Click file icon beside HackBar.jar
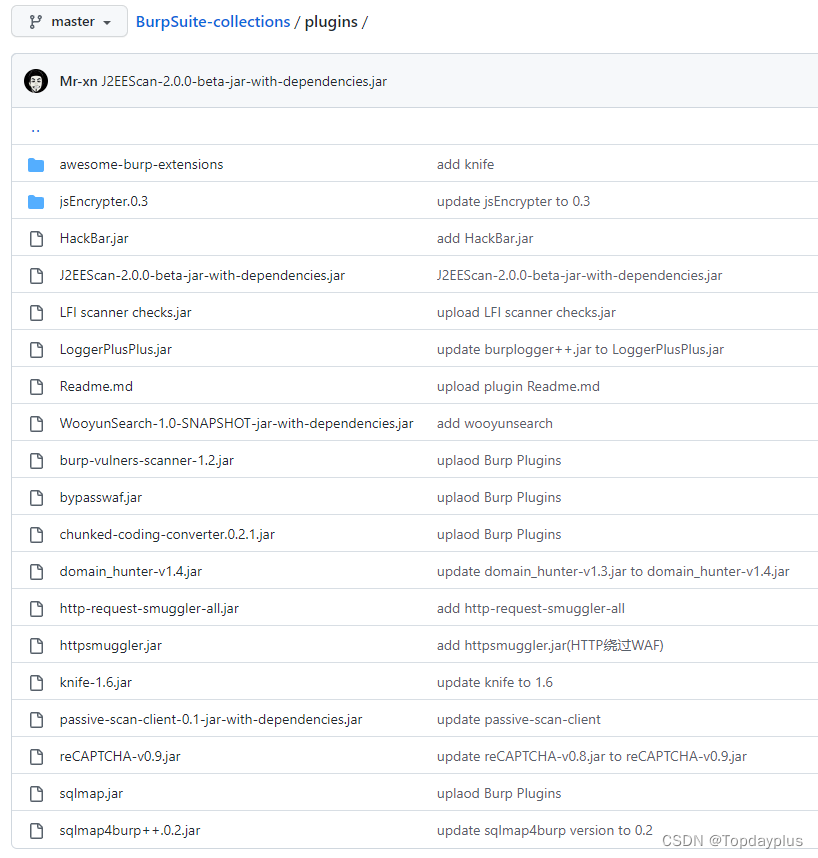This screenshot has width=818, height=858. 37,239
